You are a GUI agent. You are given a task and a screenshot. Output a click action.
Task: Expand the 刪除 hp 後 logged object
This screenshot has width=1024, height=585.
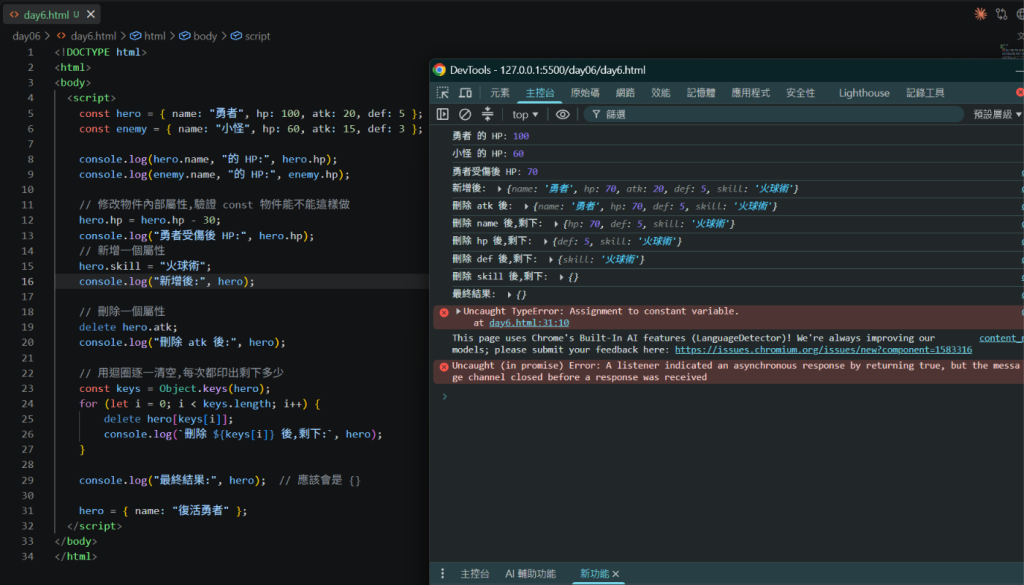pyautogui.click(x=545, y=242)
